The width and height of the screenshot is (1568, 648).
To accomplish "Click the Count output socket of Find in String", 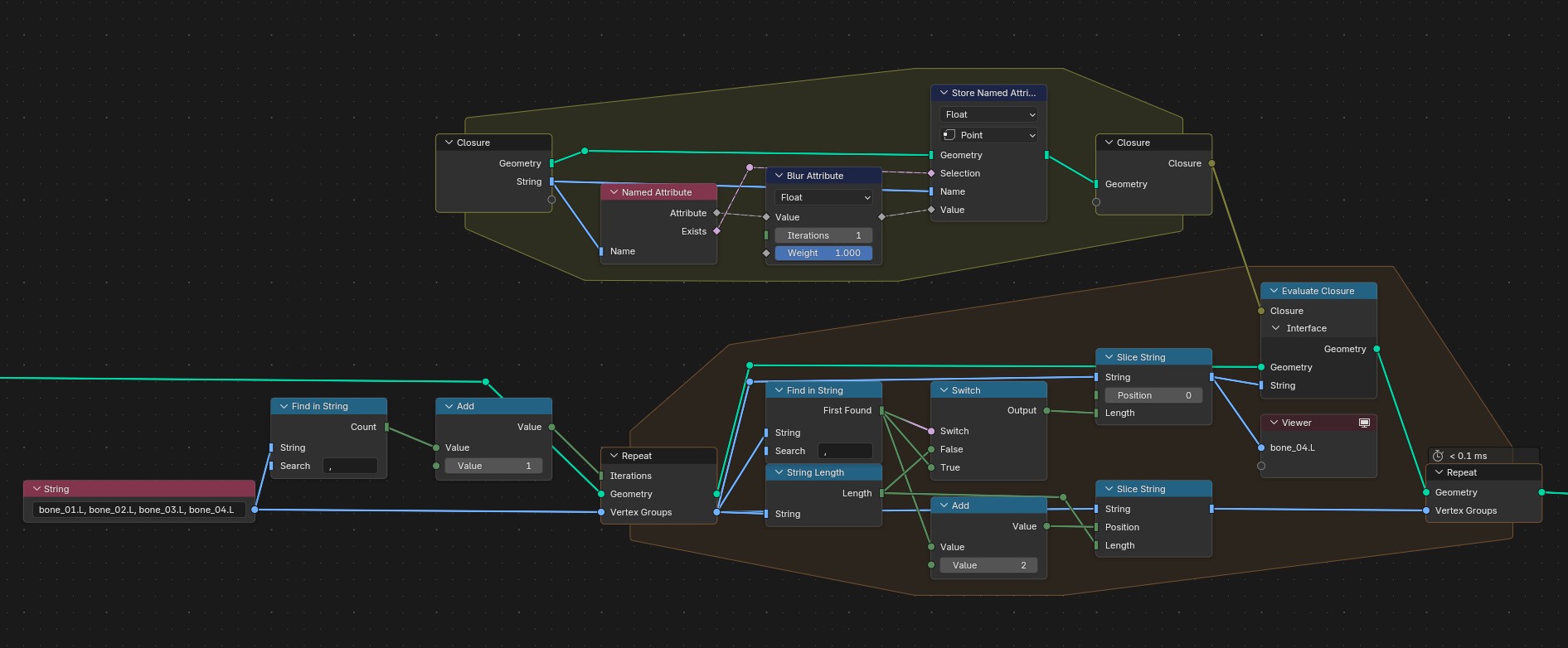I will click(386, 427).
